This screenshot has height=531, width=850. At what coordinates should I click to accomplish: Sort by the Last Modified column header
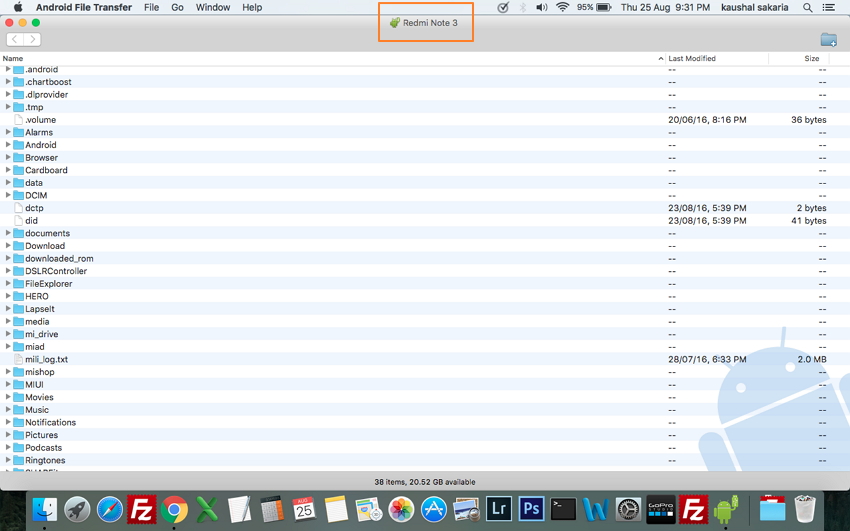point(717,59)
